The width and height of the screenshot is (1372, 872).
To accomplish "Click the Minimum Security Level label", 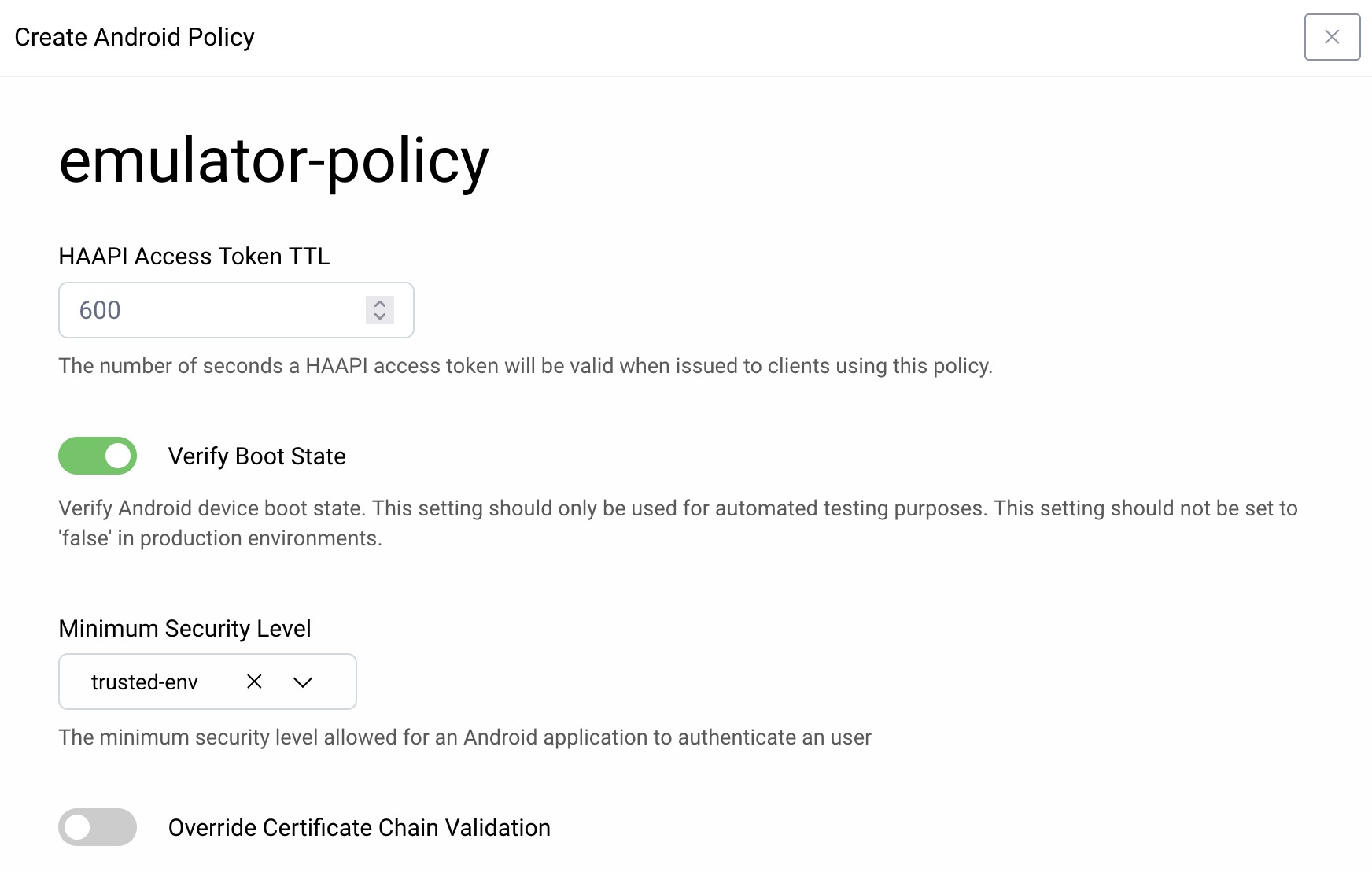I will [185, 629].
